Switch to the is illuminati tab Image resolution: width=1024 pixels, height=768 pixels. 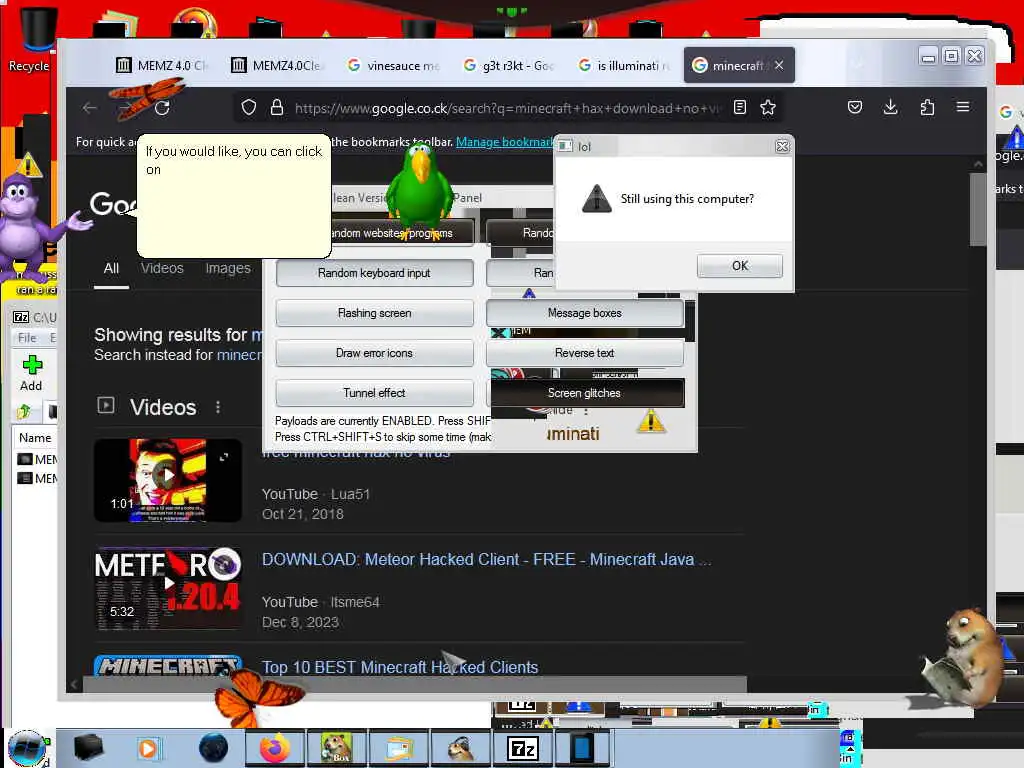[624, 65]
